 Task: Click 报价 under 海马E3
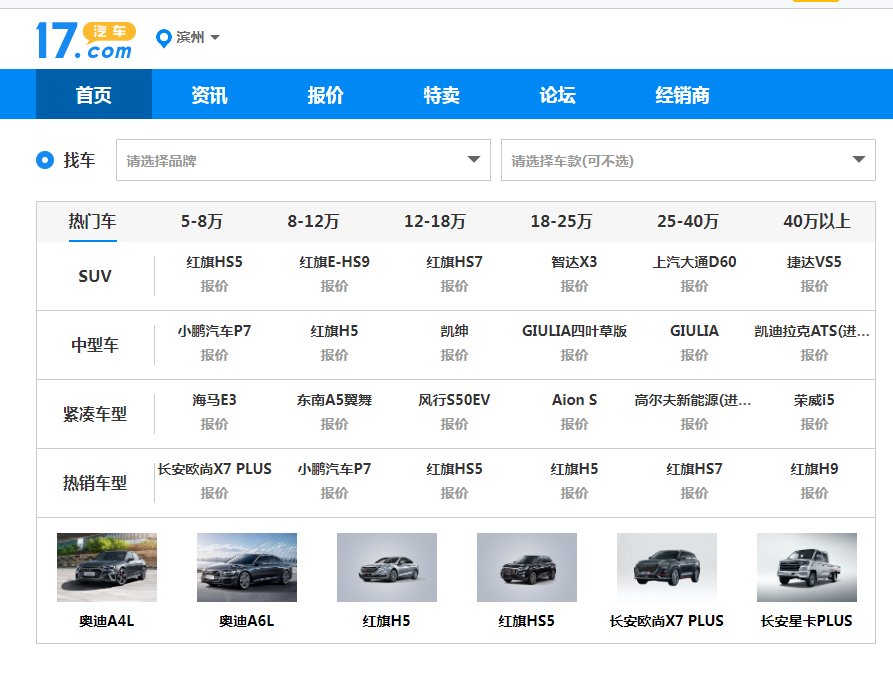[x=214, y=424]
